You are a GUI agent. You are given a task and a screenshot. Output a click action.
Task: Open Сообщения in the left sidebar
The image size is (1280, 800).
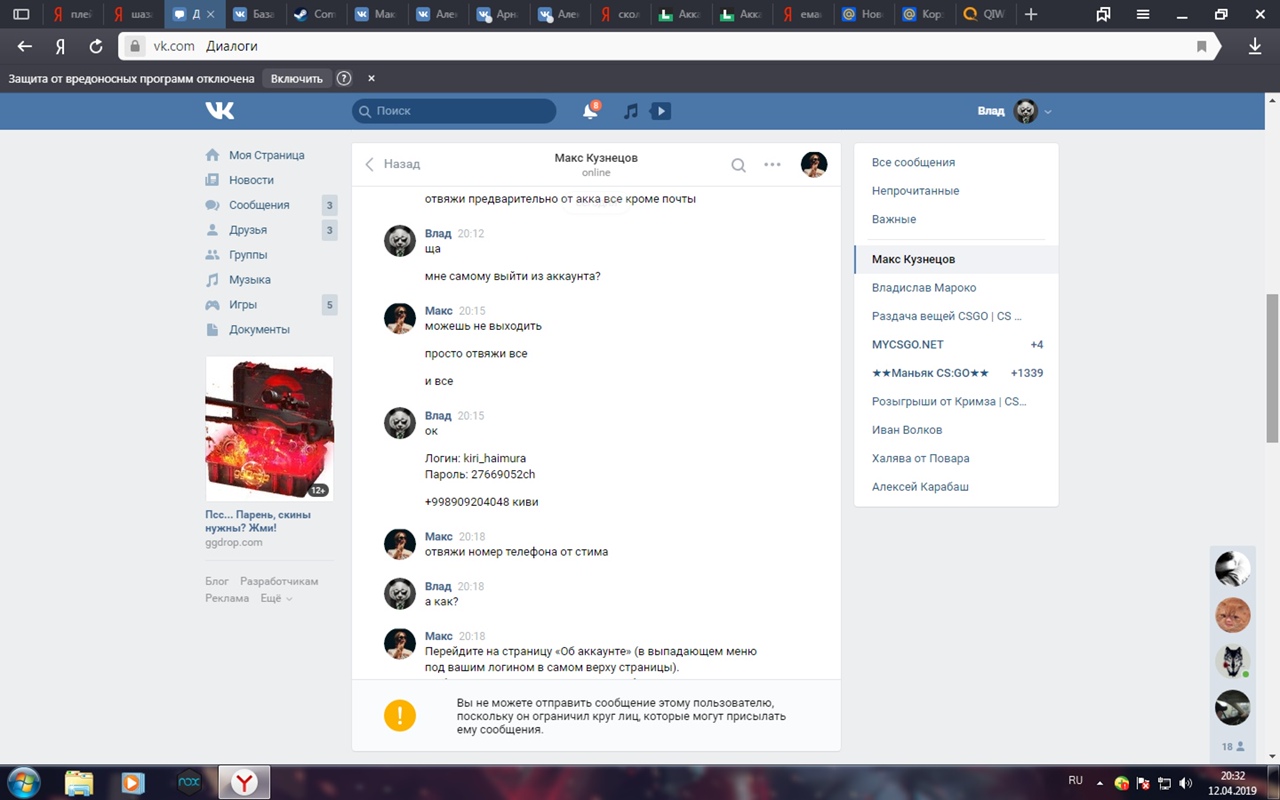coord(259,205)
